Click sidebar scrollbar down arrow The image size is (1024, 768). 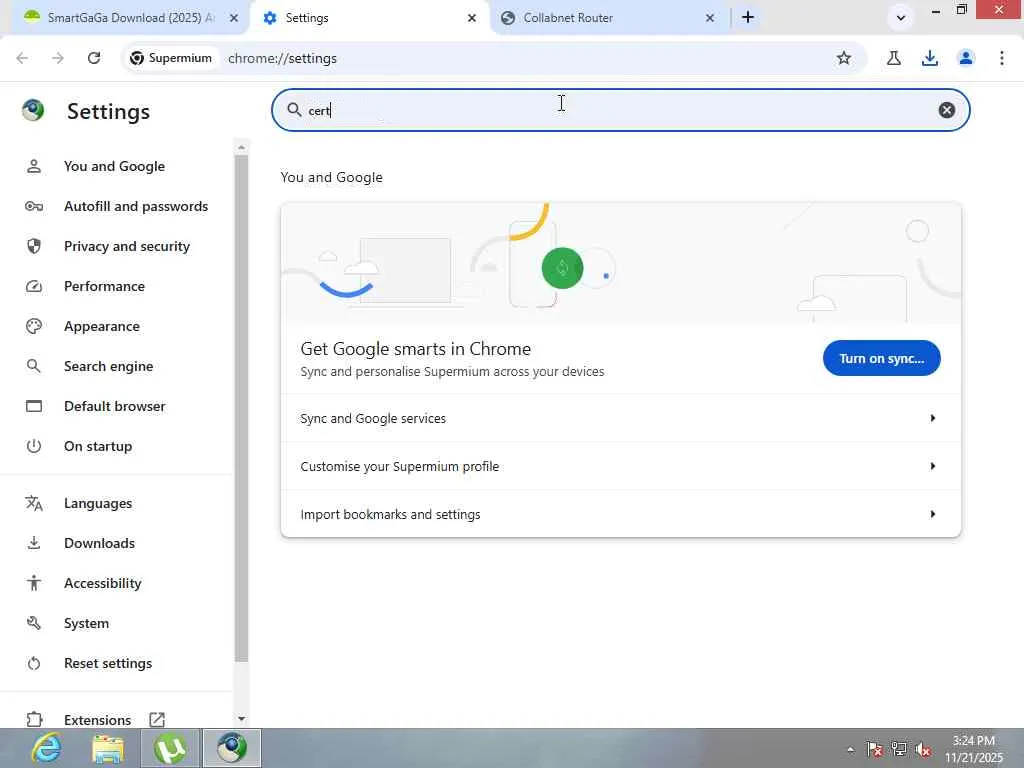click(241, 718)
